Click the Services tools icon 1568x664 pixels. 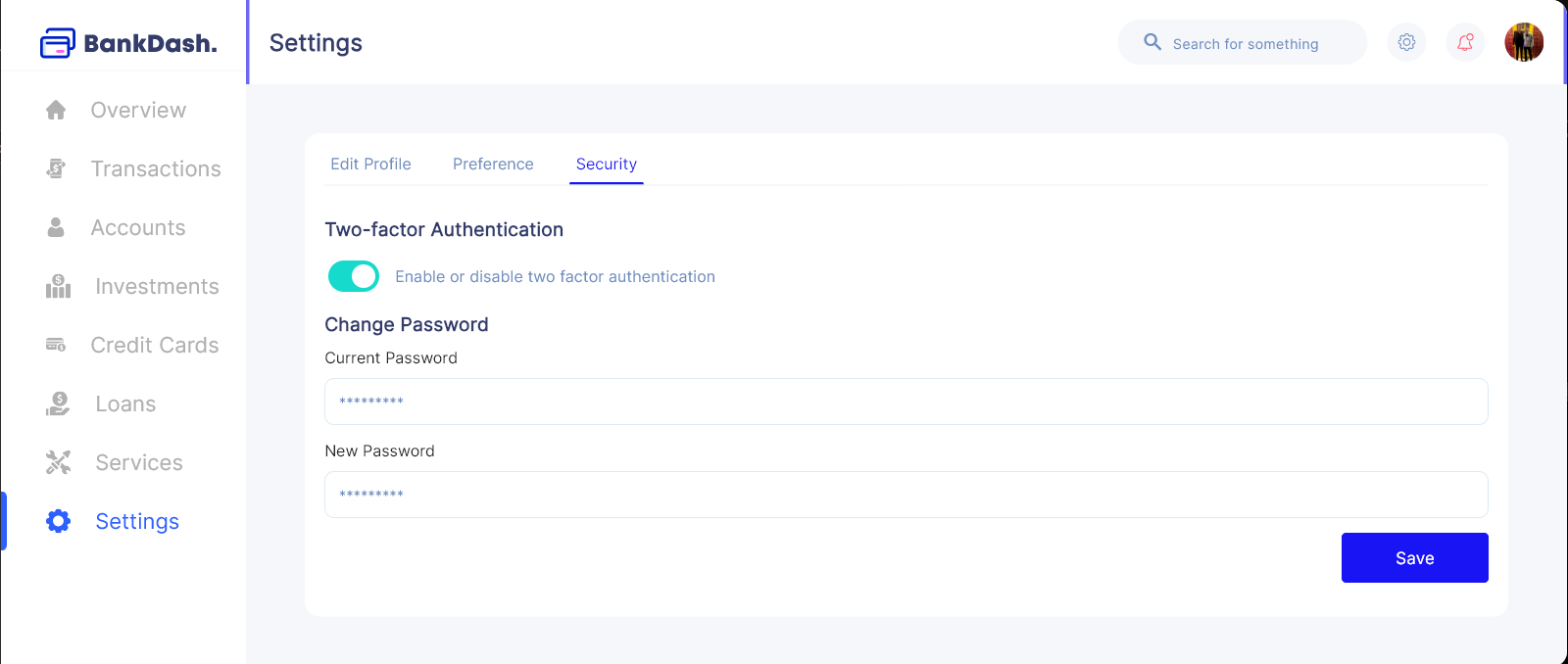click(x=58, y=462)
